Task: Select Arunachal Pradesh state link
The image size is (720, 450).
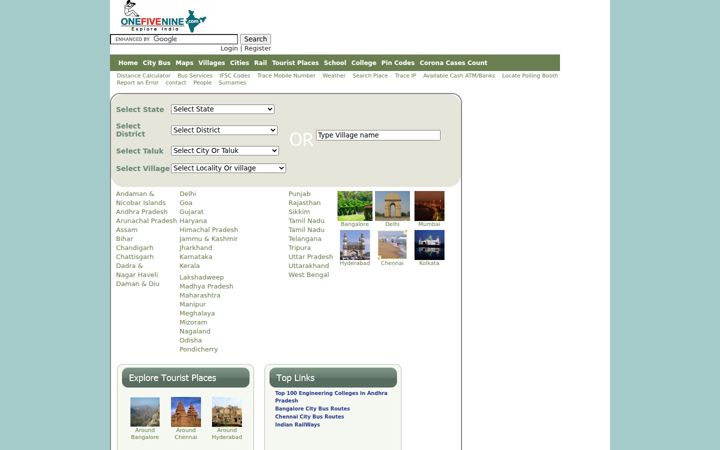Action: point(146,221)
